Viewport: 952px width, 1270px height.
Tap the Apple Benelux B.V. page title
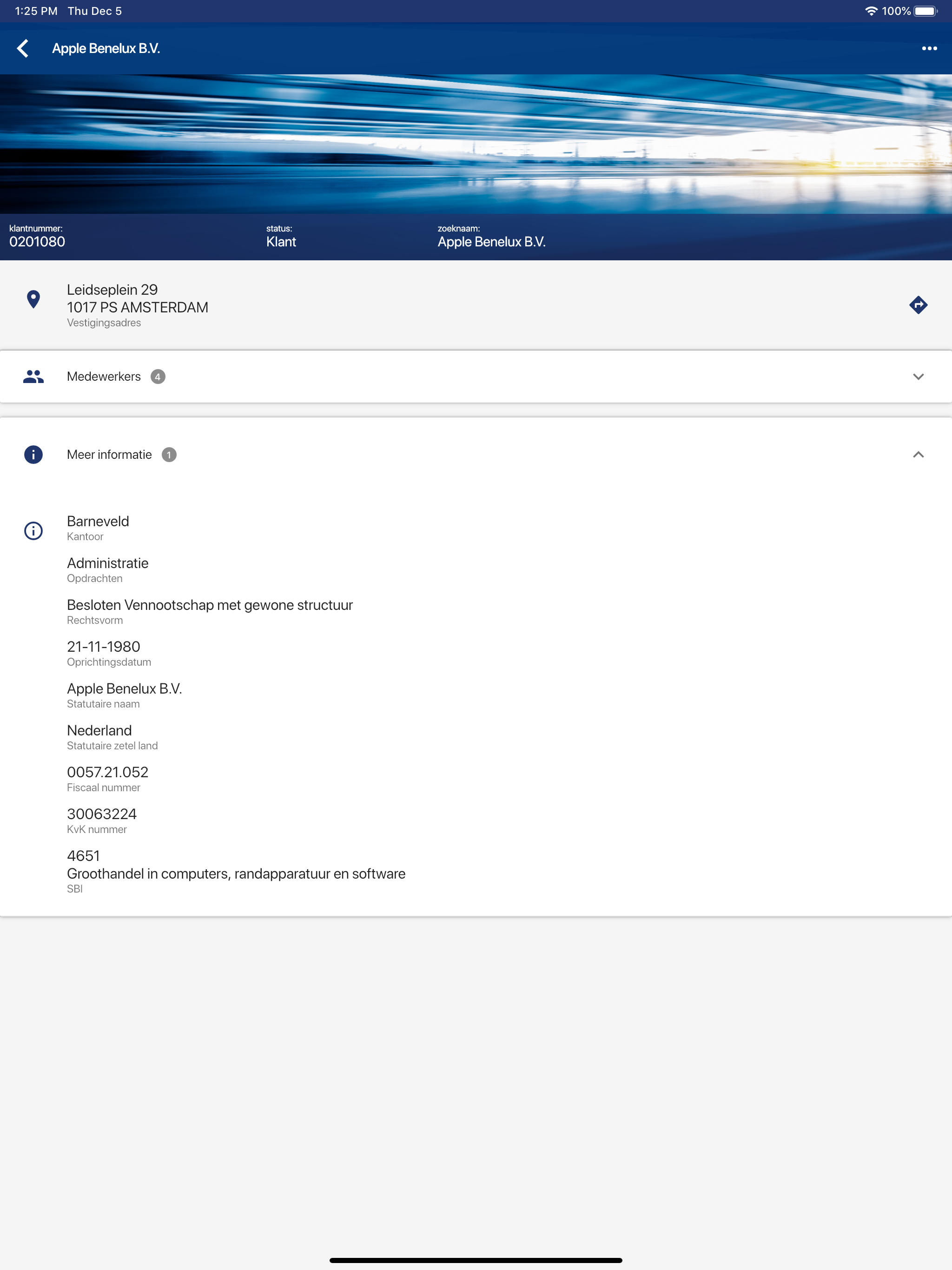pos(106,48)
